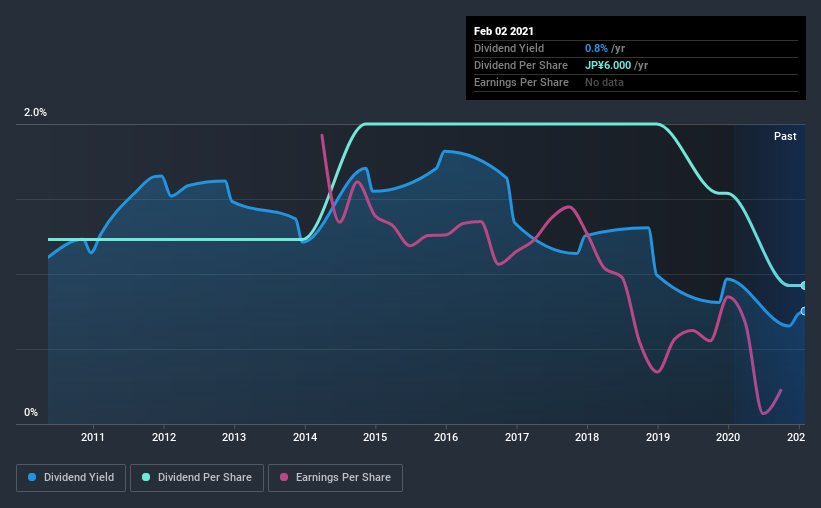Viewport: 821px width, 508px height.
Task: Click the Feb 02 2021 tooltip date
Action: click(x=504, y=31)
